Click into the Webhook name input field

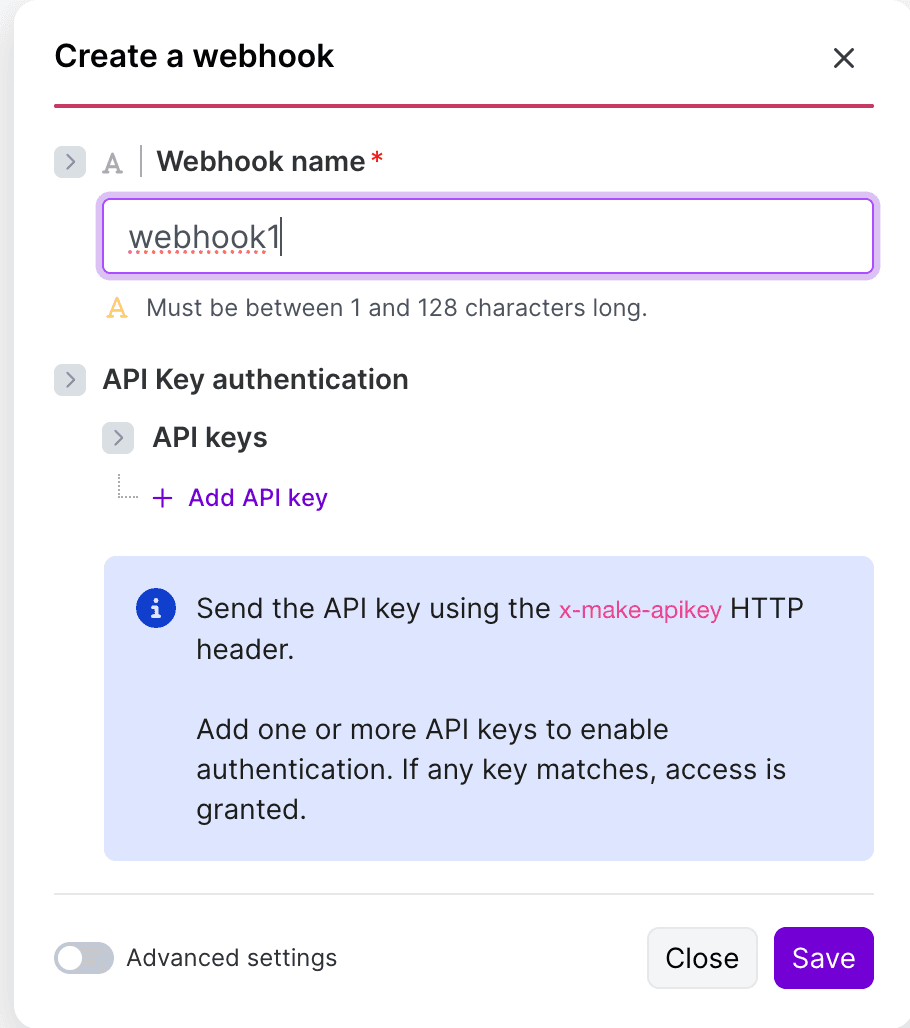point(488,236)
